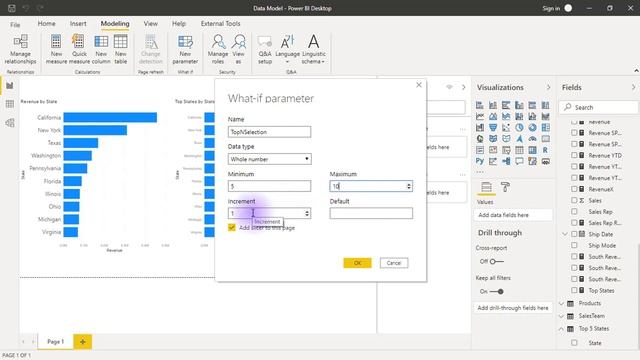
Task: Click Sign in at the top
Action: pyautogui.click(x=551, y=8)
